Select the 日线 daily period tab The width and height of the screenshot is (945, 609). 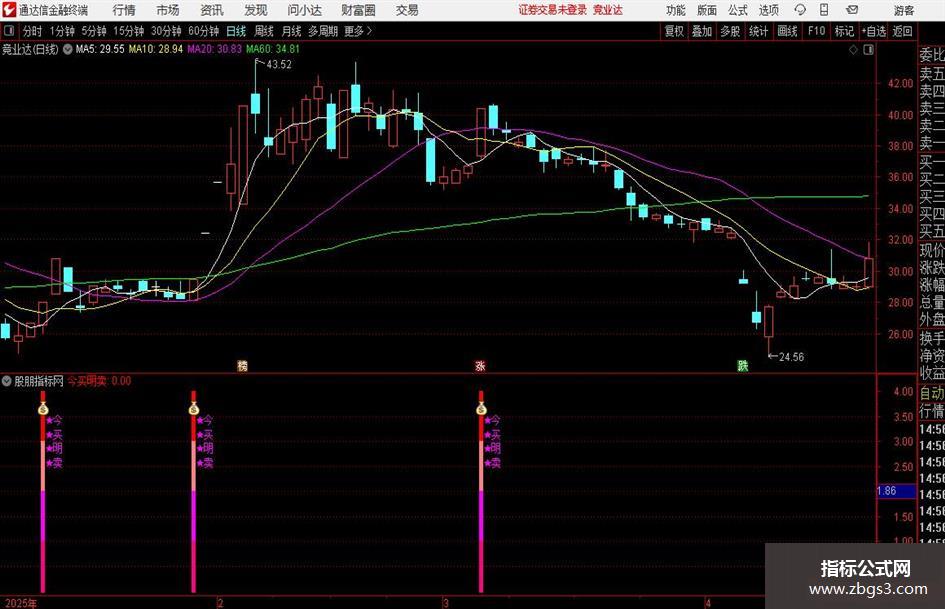point(236,31)
